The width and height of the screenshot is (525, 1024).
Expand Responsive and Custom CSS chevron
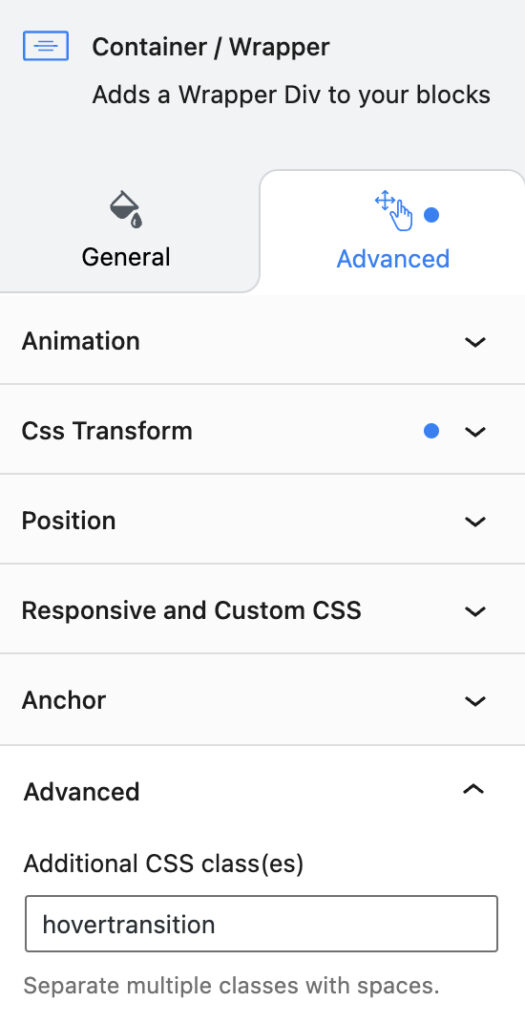coord(475,611)
